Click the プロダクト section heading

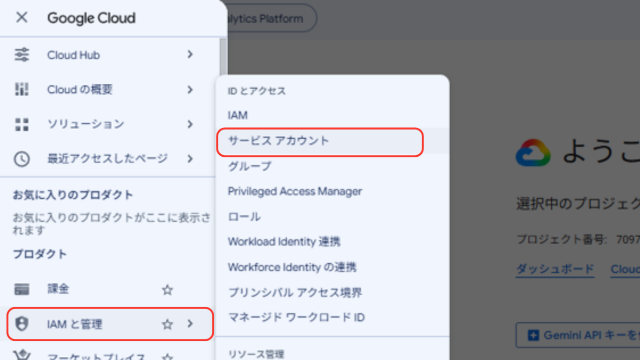[40, 254]
